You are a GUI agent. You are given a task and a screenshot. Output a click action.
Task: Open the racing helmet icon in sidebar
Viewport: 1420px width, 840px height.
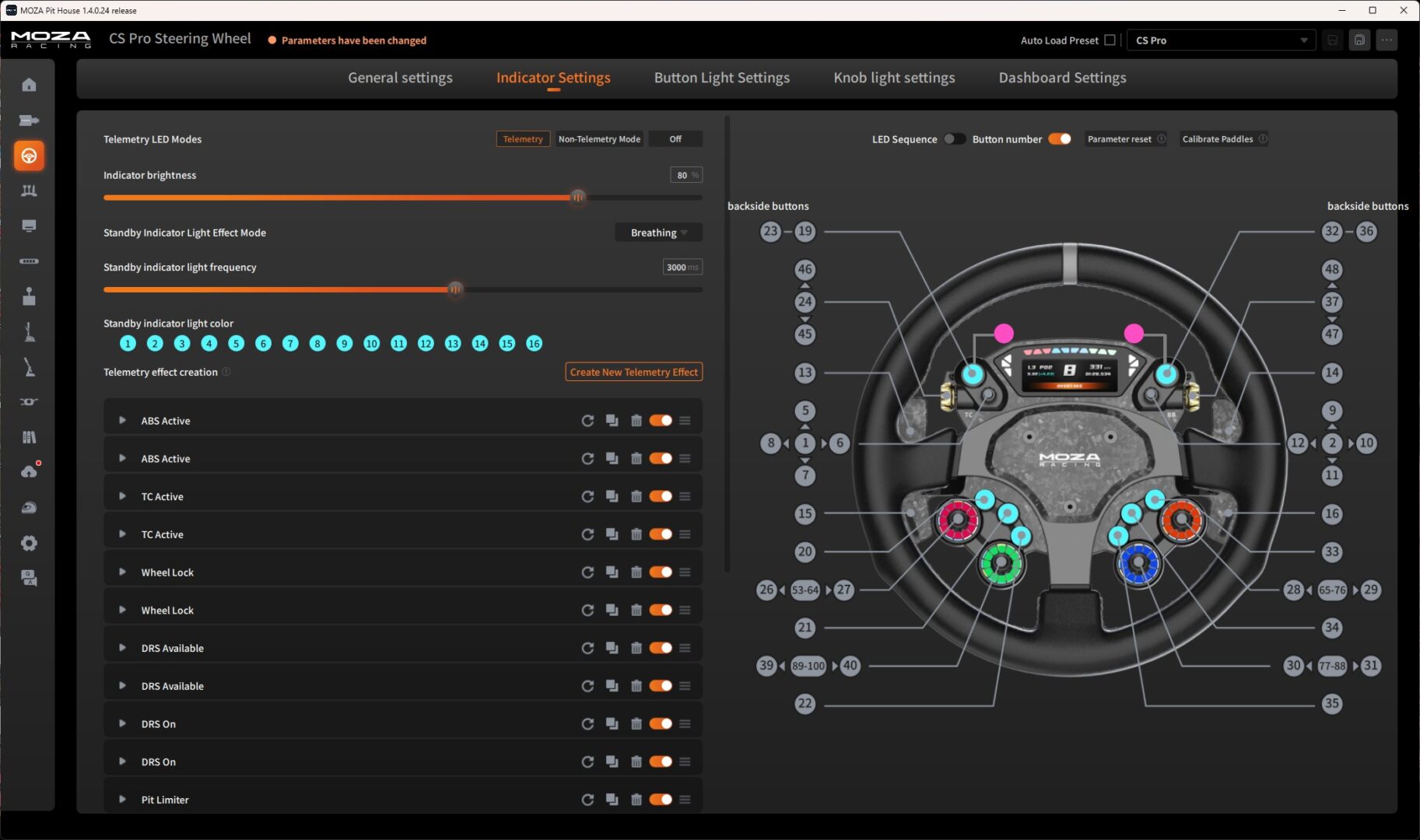29,508
